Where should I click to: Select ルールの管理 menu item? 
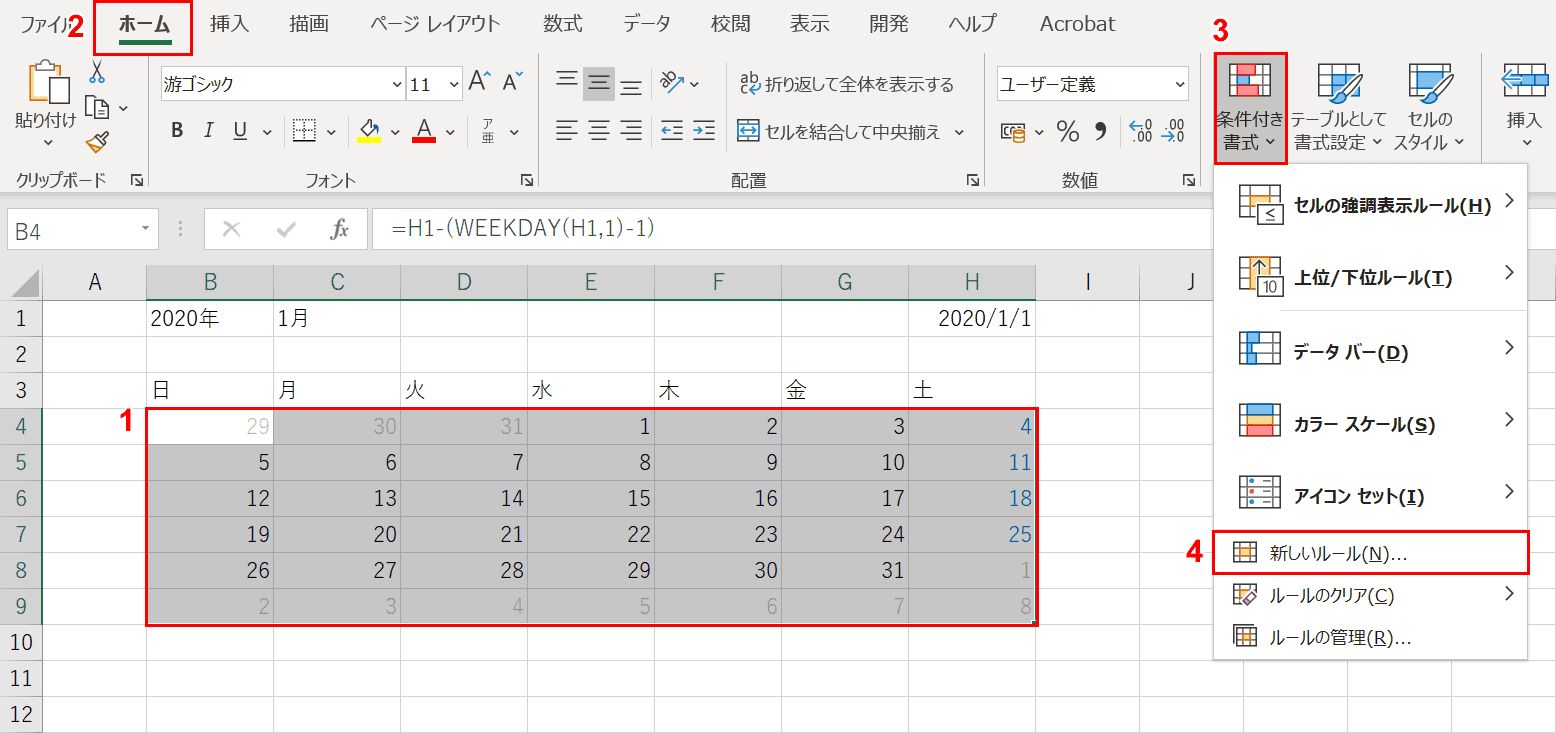1371,637
